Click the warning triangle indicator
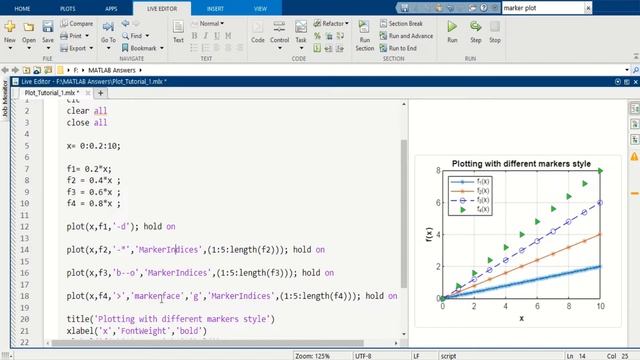The width and height of the screenshot is (640, 360). pyautogui.click(x=634, y=156)
